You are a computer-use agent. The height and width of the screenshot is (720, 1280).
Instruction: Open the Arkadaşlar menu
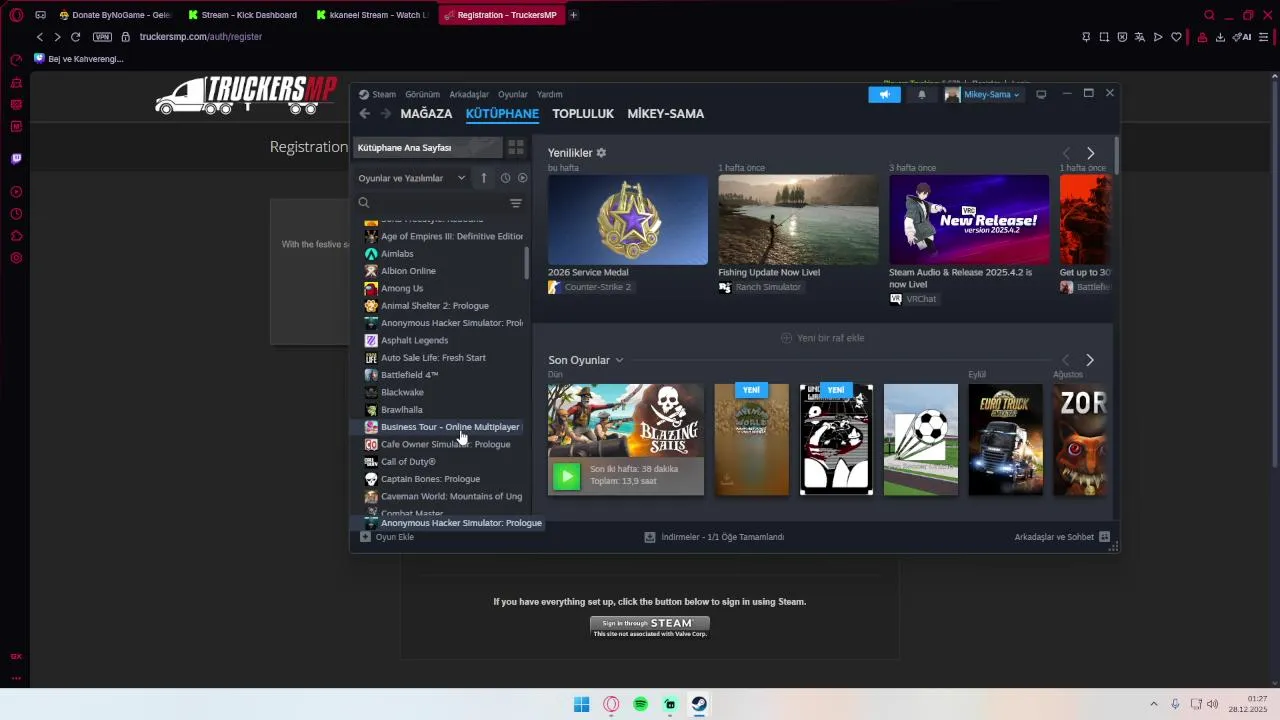tap(469, 95)
